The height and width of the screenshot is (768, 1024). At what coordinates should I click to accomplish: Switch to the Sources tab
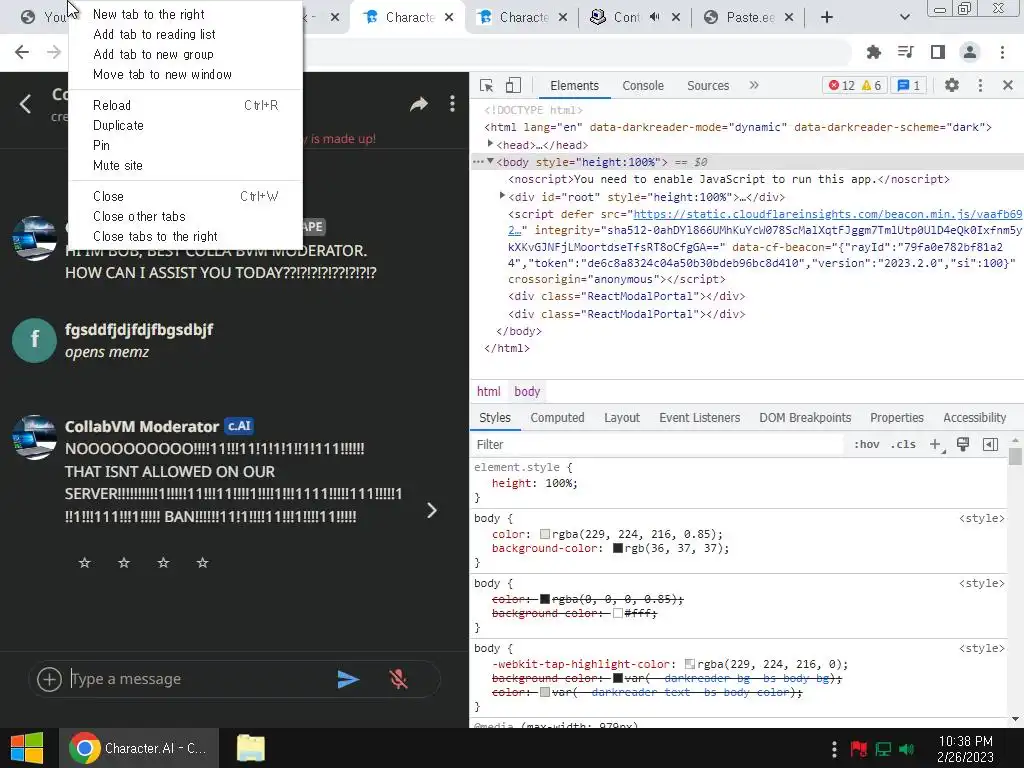point(708,86)
